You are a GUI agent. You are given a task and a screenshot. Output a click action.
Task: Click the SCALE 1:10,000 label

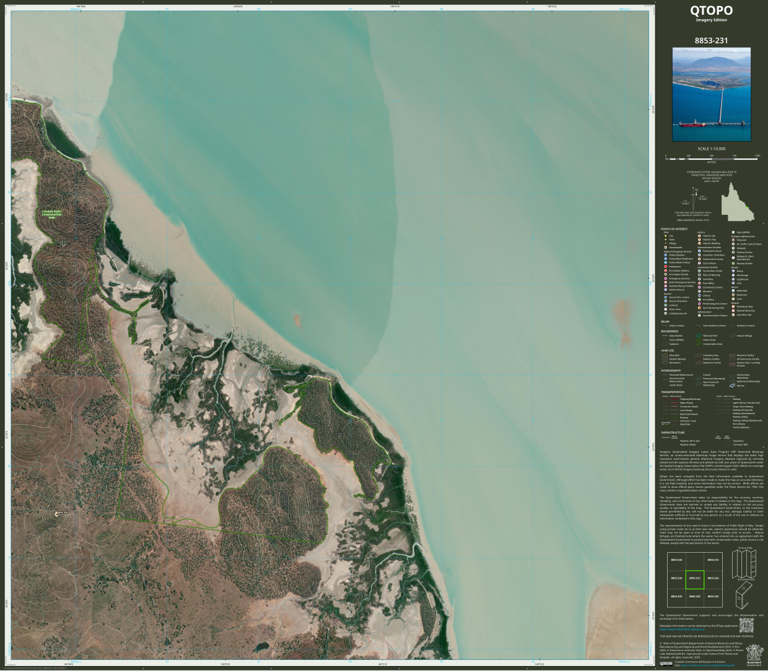tap(712, 149)
